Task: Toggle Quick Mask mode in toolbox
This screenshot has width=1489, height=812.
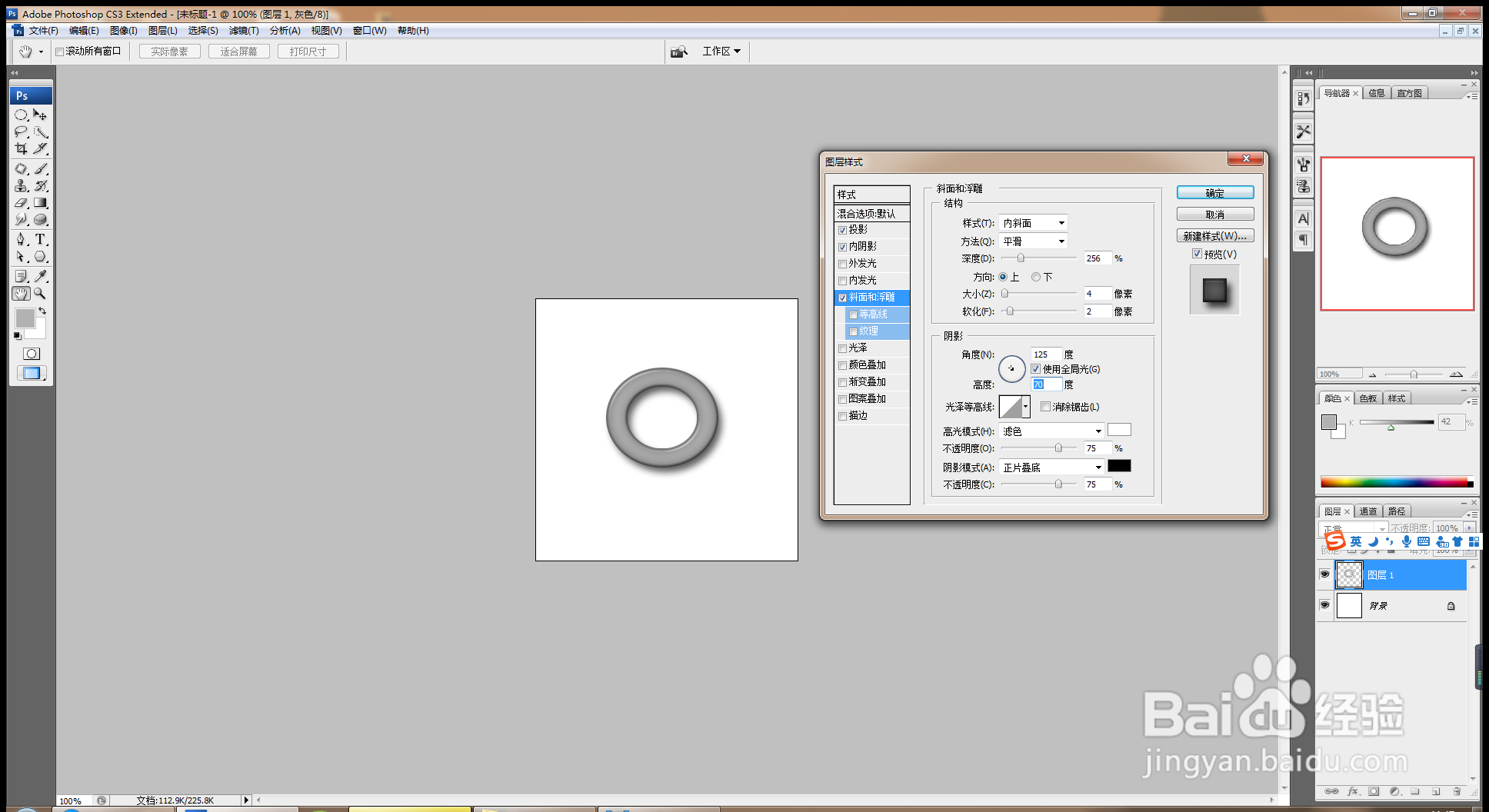Action: (32, 354)
